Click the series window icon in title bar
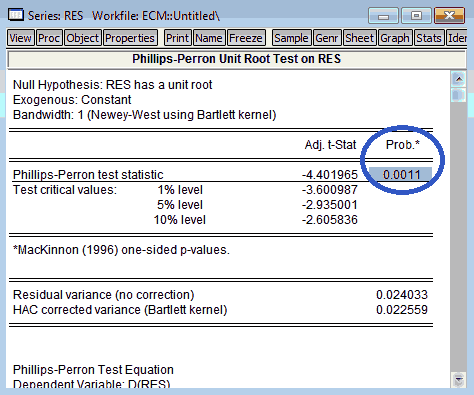The image size is (474, 395). click(16, 15)
